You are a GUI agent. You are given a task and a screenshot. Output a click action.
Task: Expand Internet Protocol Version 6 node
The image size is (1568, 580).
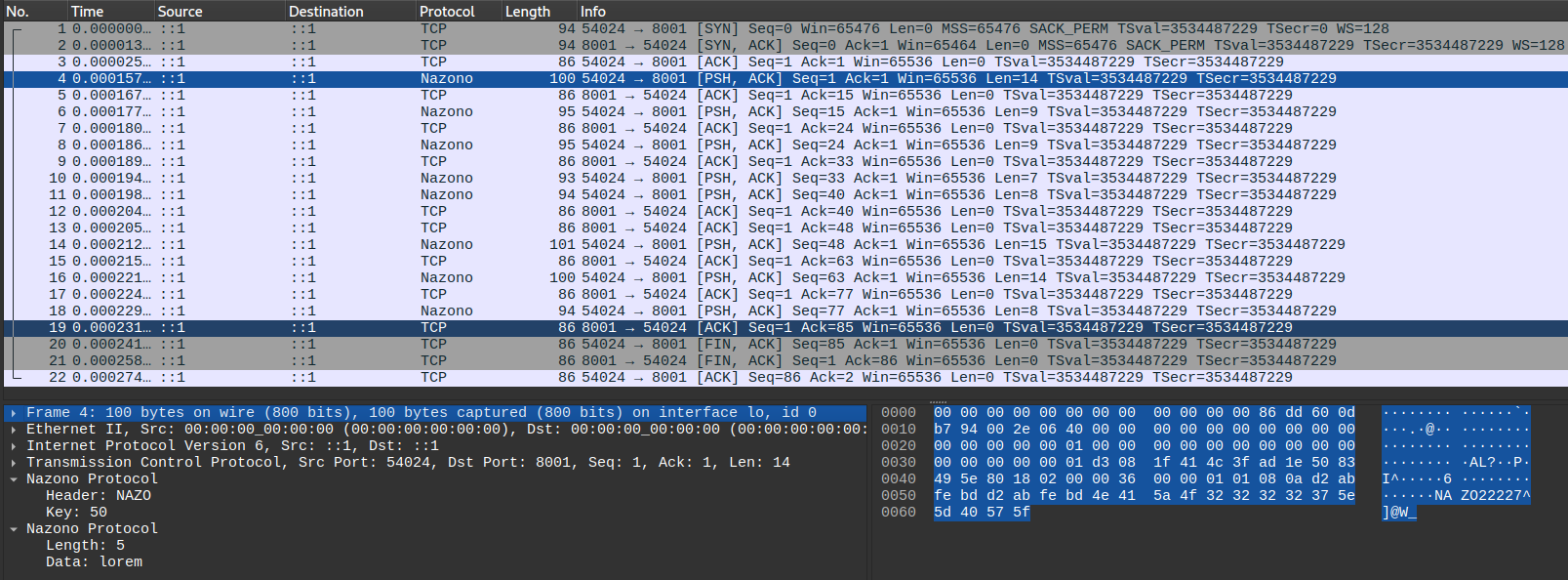point(14,446)
